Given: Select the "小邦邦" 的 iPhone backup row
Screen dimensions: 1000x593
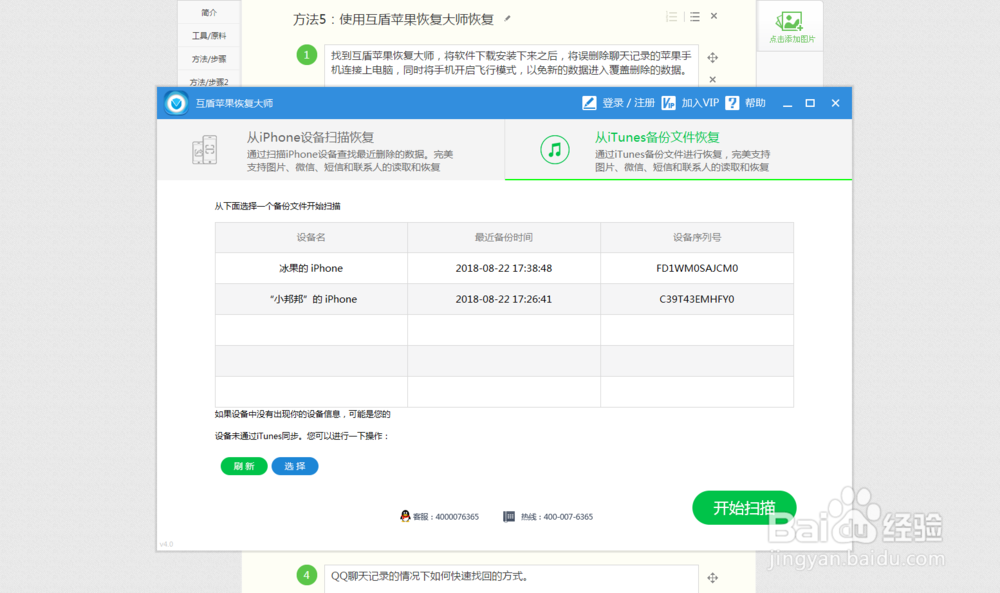Looking at the screenshot, I should [x=504, y=299].
